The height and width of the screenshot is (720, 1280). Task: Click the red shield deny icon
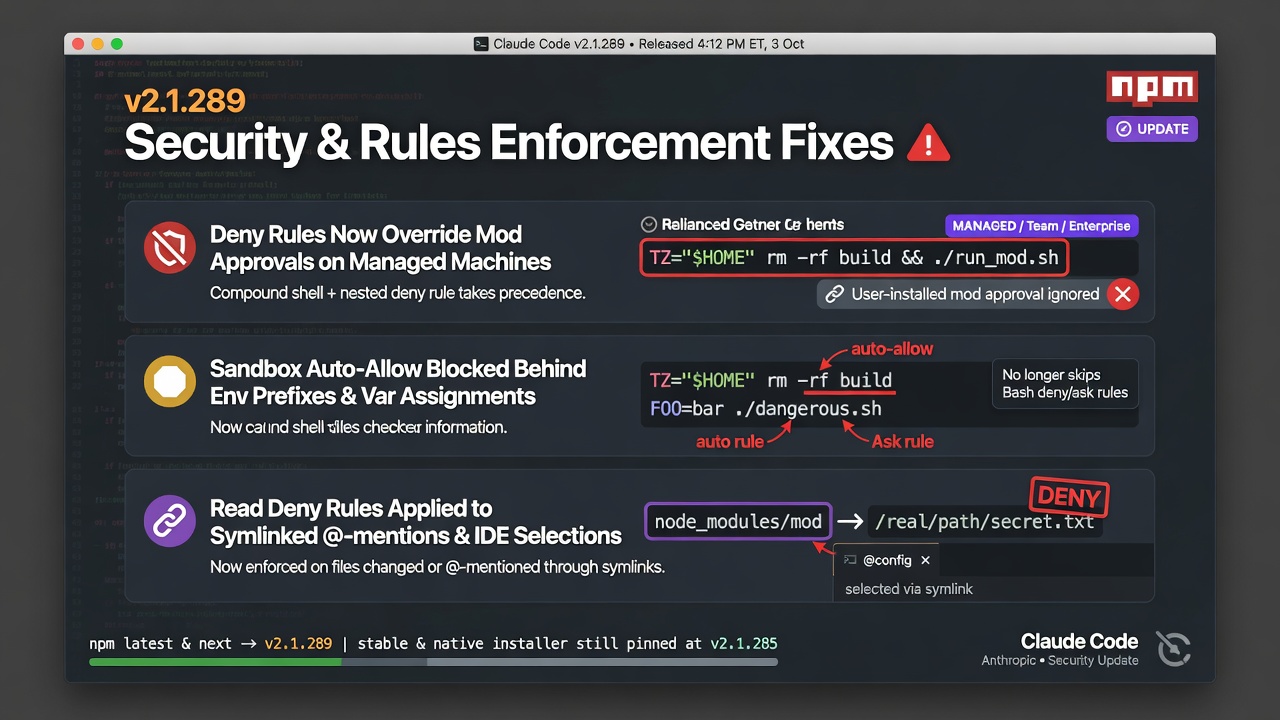168,248
